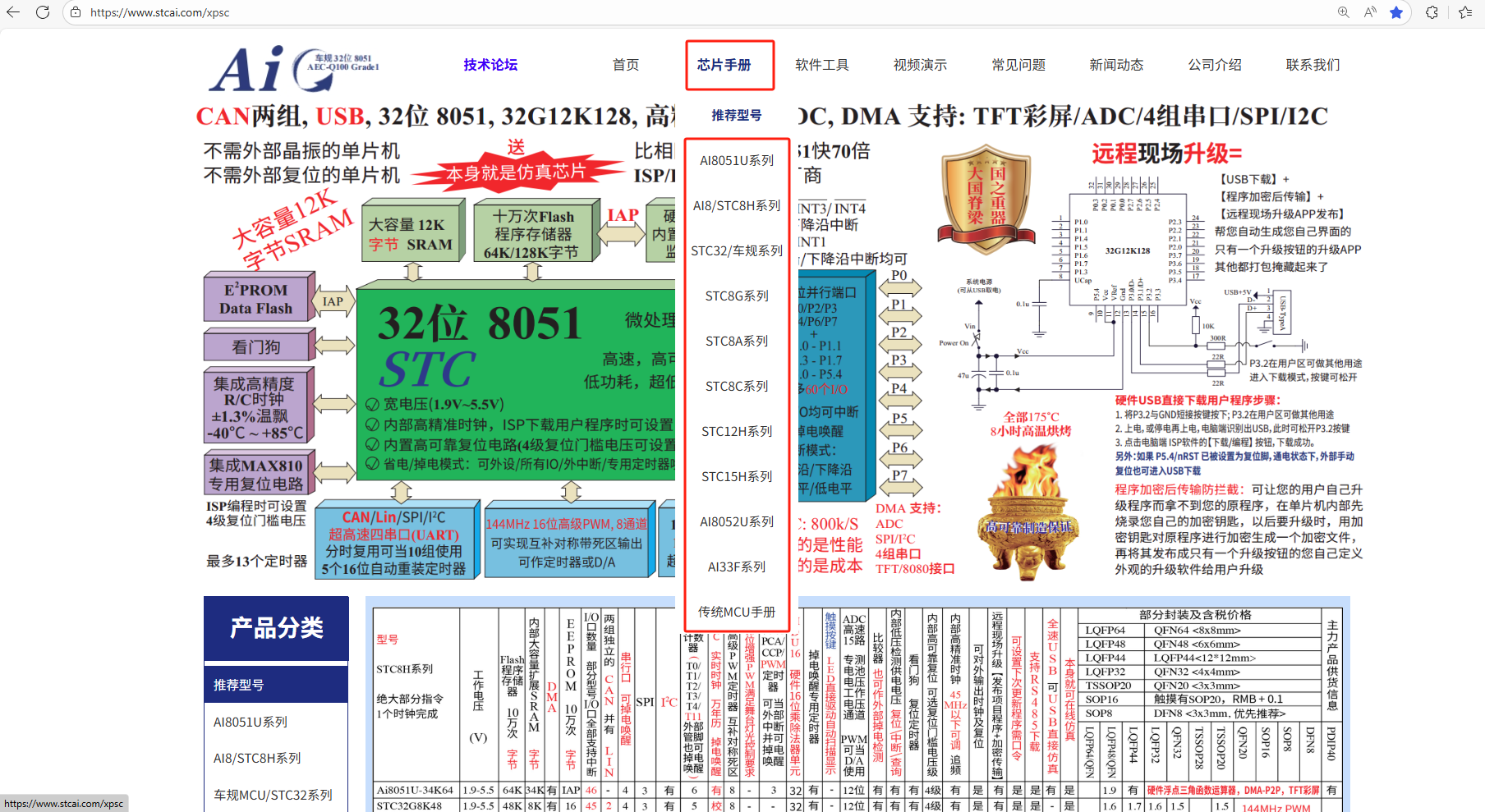Open the 视频演示 menu
The height and width of the screenshot is (812, 1485).
[x=920, y=65]
